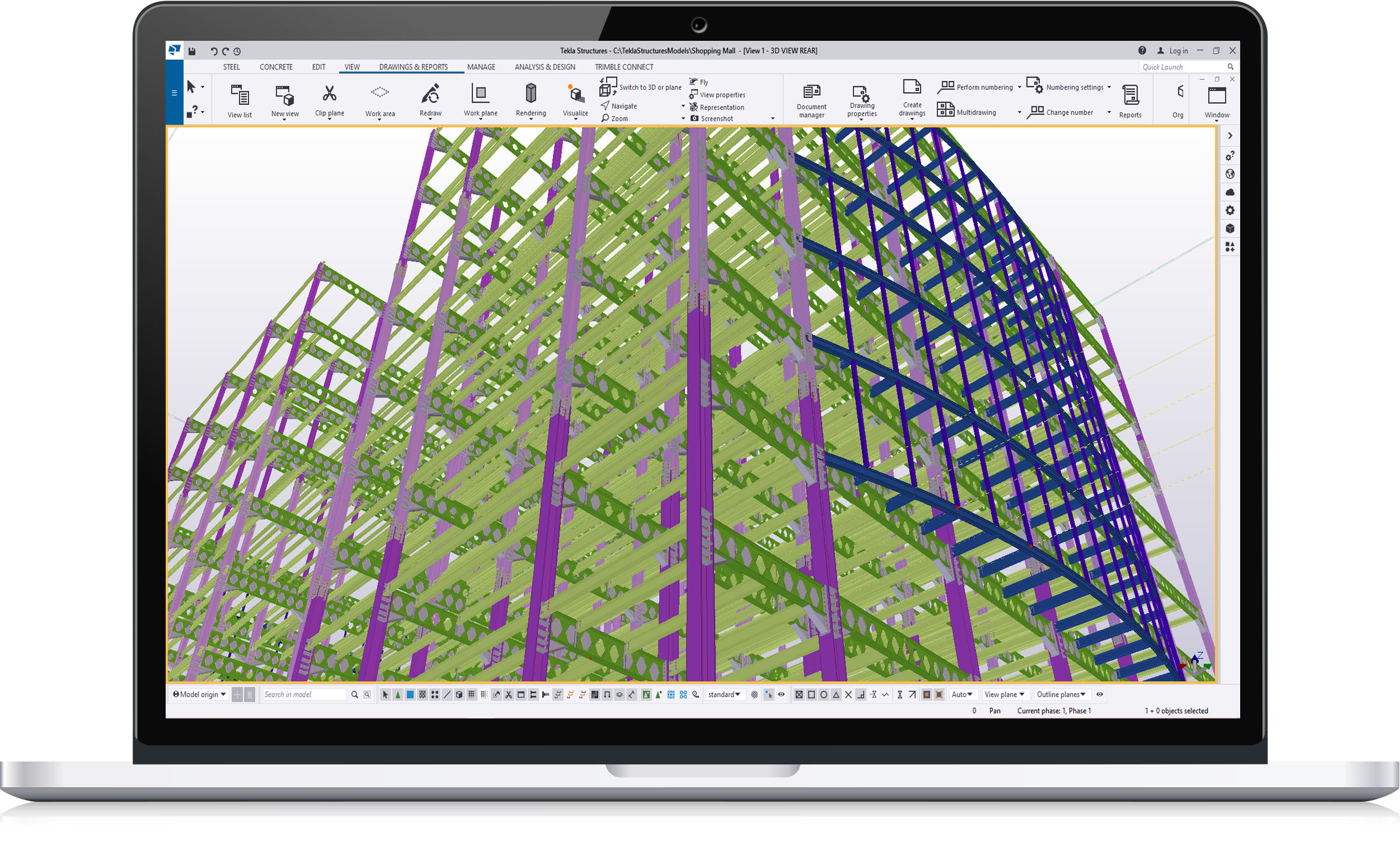Click the Screenshot camera icon
This screenshot has height=842, width=1400.
tap(695, 118)
